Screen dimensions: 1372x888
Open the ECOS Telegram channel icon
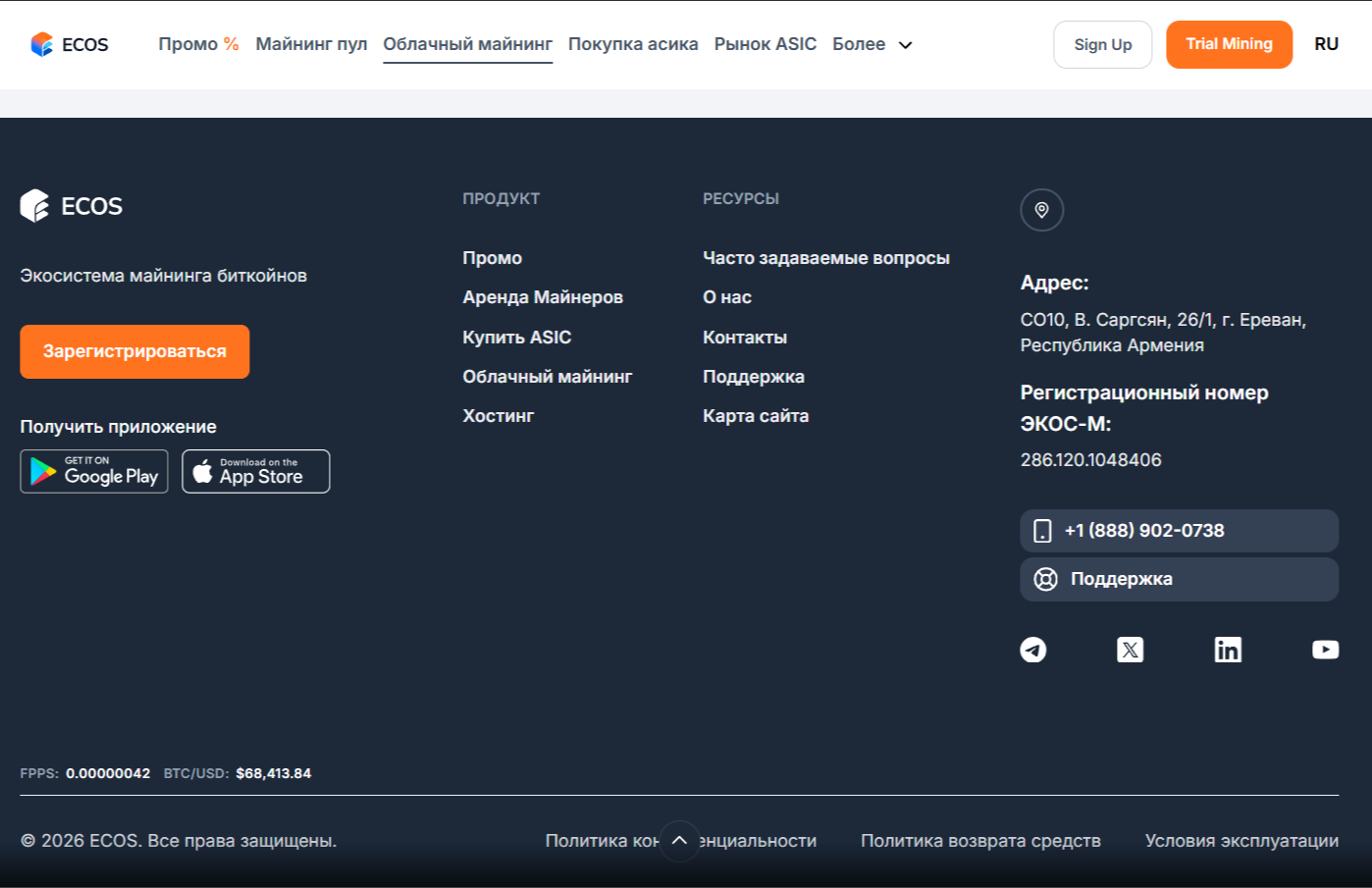coord(1033,649)
